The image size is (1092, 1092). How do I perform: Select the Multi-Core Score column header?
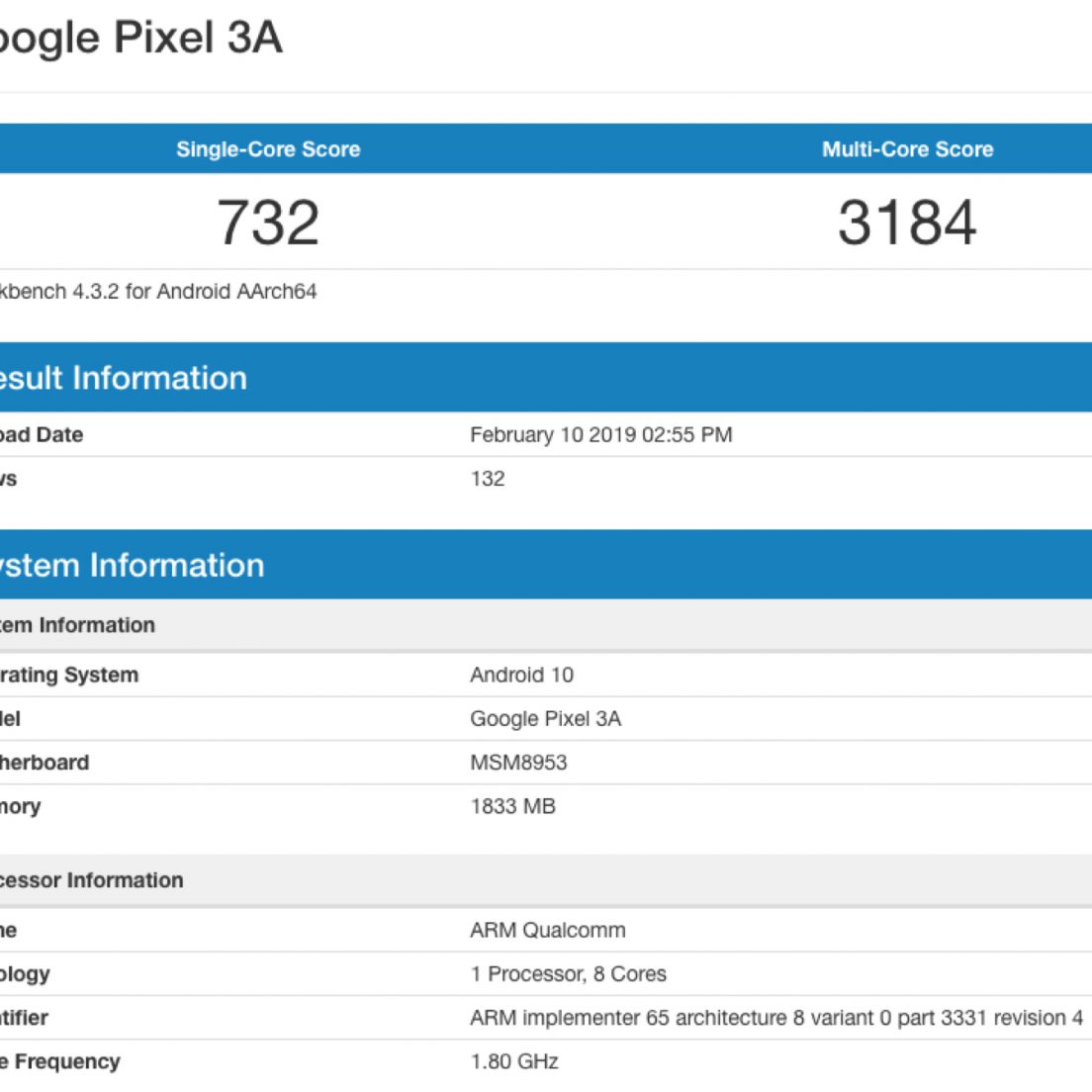pos(907,149)
